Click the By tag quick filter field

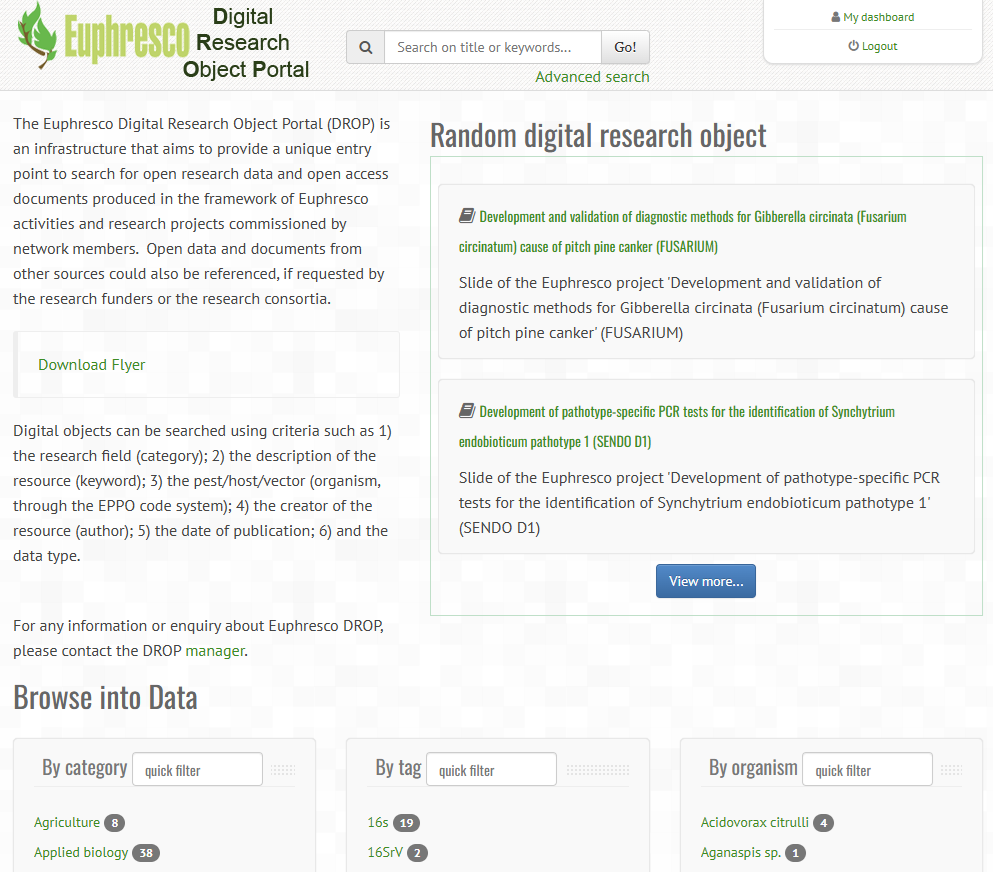click(491, 770)
